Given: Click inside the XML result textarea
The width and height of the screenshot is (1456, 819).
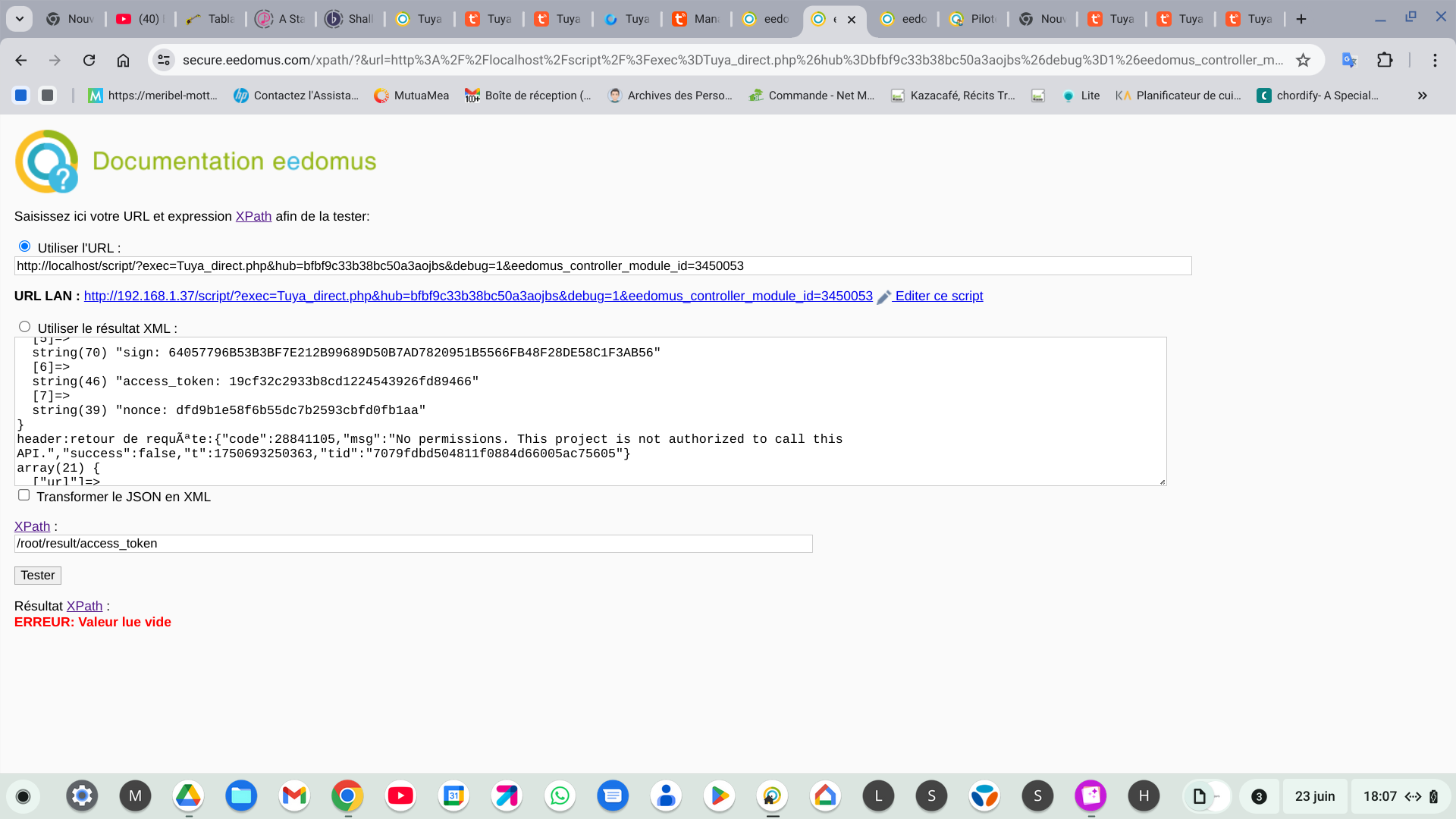Looking at the screenshot, I should click(x=590, y=411).
